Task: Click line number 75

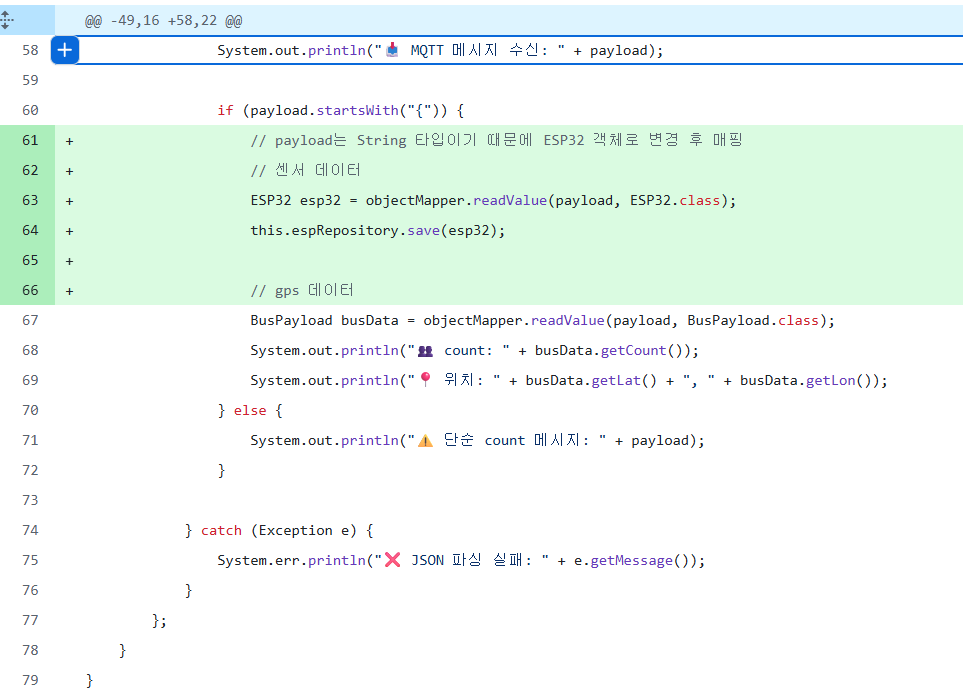Action: tap(30, 560)
